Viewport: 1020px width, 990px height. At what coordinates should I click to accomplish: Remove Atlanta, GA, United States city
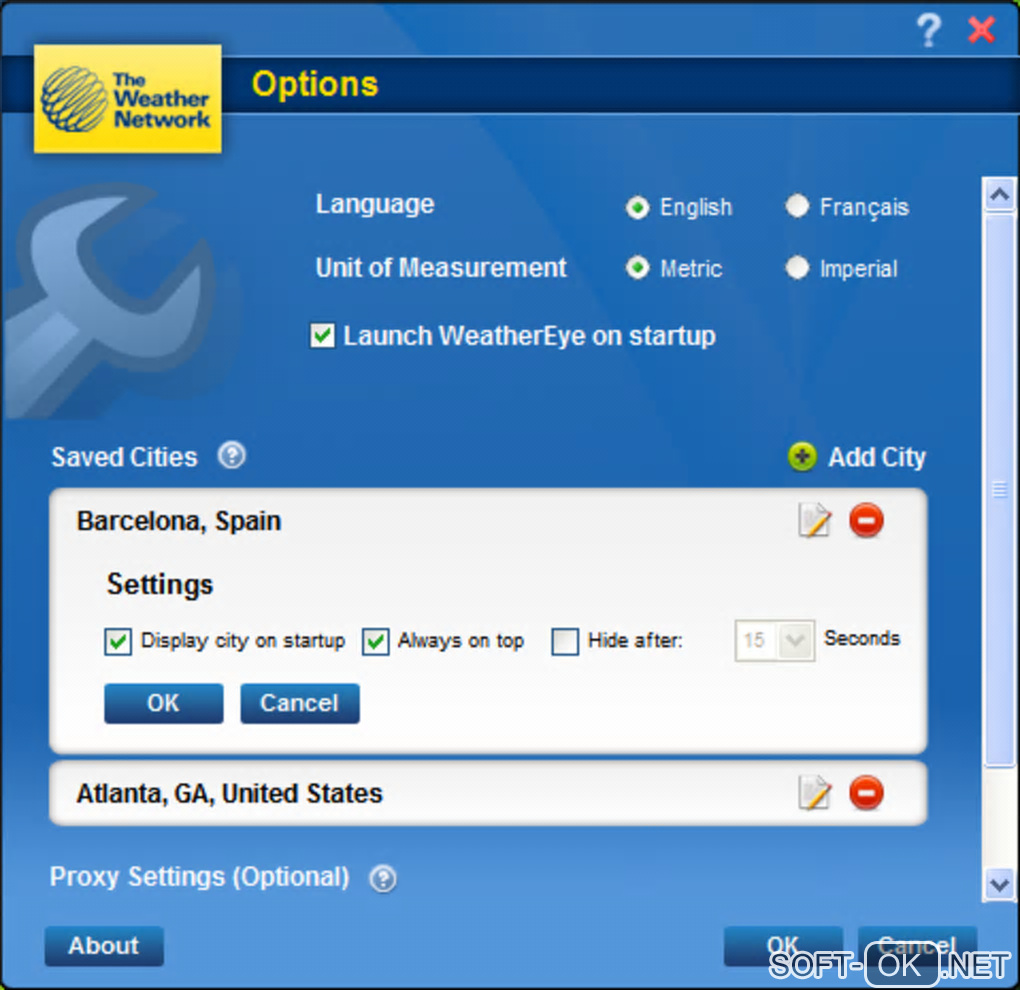866,793
